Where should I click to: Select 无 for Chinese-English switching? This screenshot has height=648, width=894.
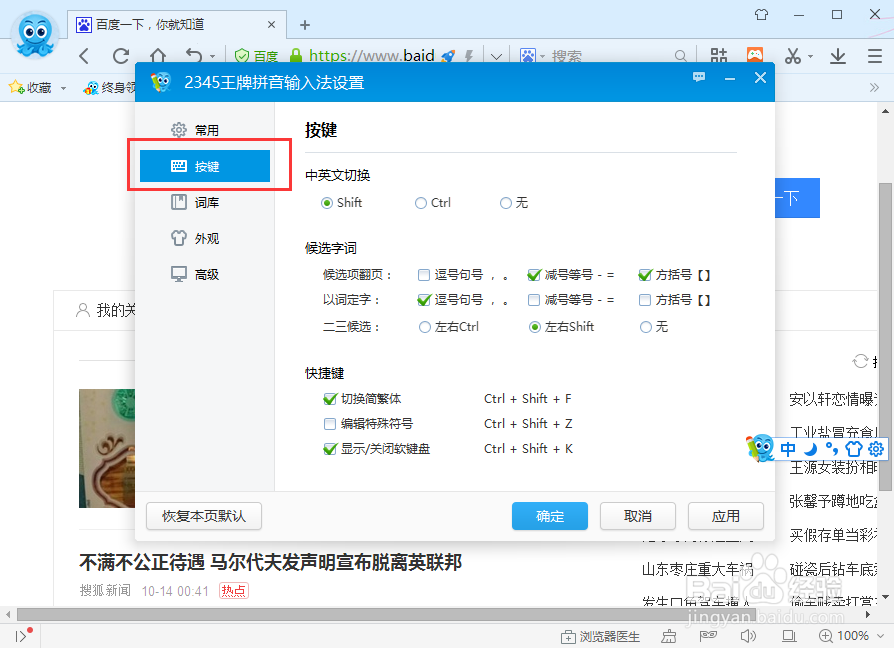click(x=506, y=203)
